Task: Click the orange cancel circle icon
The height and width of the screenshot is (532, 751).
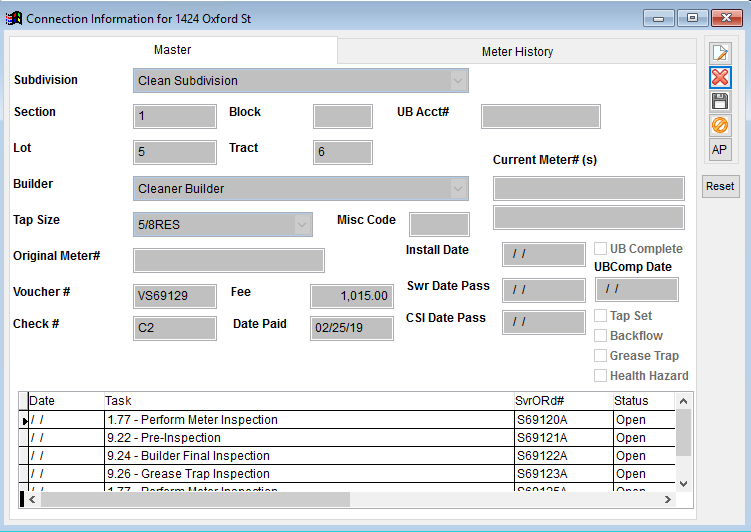Action: pyautogui.click(x=719, y=126)
